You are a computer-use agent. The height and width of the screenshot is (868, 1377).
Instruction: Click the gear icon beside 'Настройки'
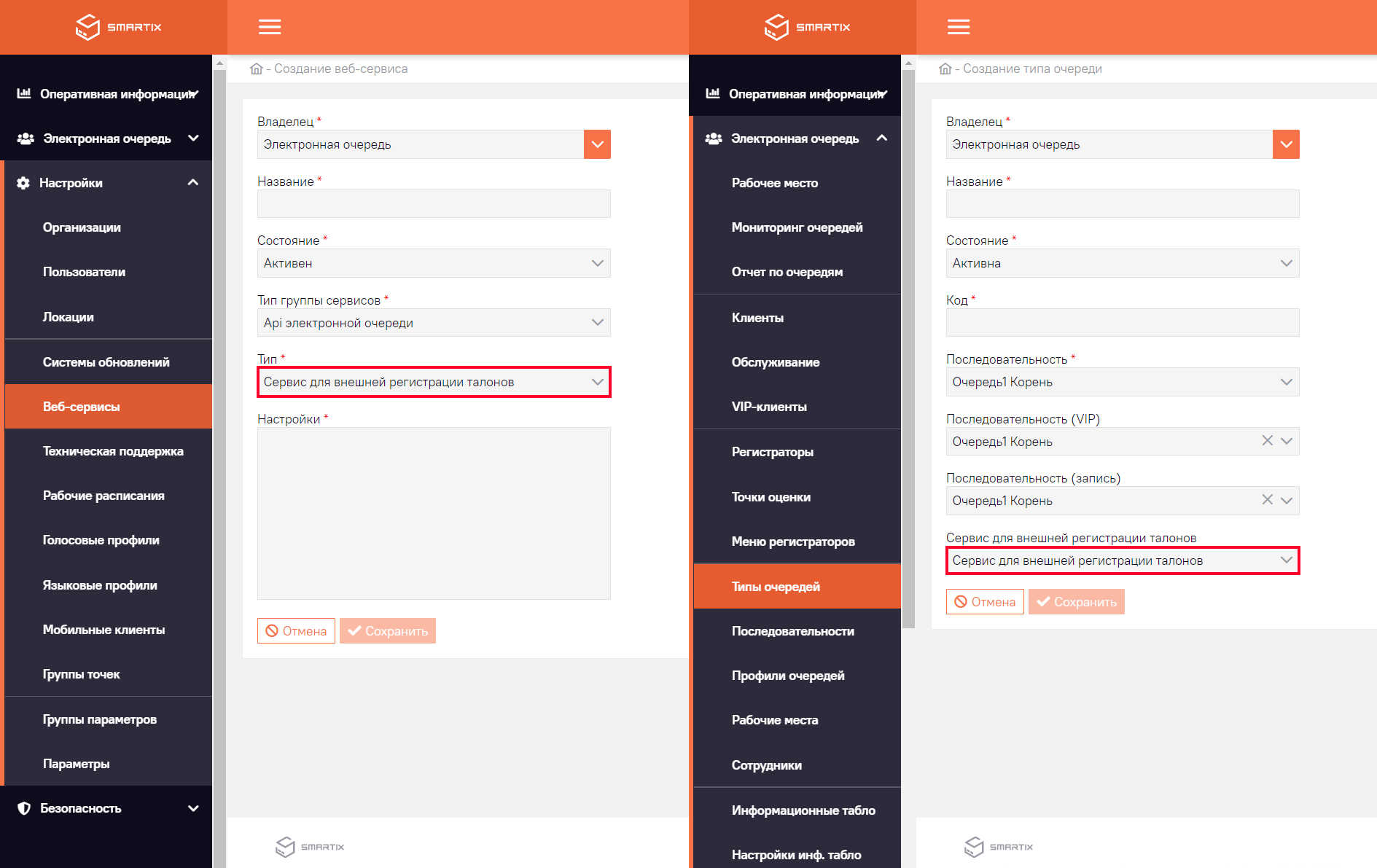pos(23,183)
